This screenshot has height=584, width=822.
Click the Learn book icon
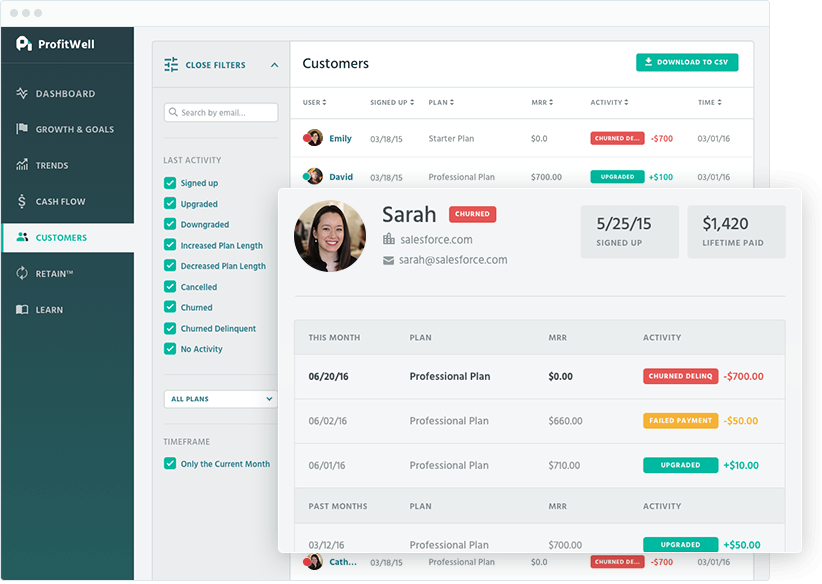tap(22, 310)
